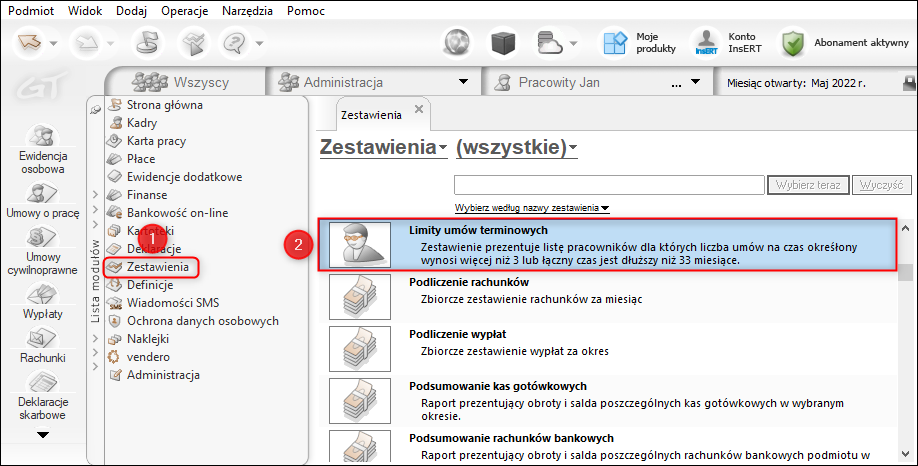The height and width of the screenshot is (466, 918).
Task: Expand the Finanse module tree
Action: pyautogui.click(x=95, y=194)
